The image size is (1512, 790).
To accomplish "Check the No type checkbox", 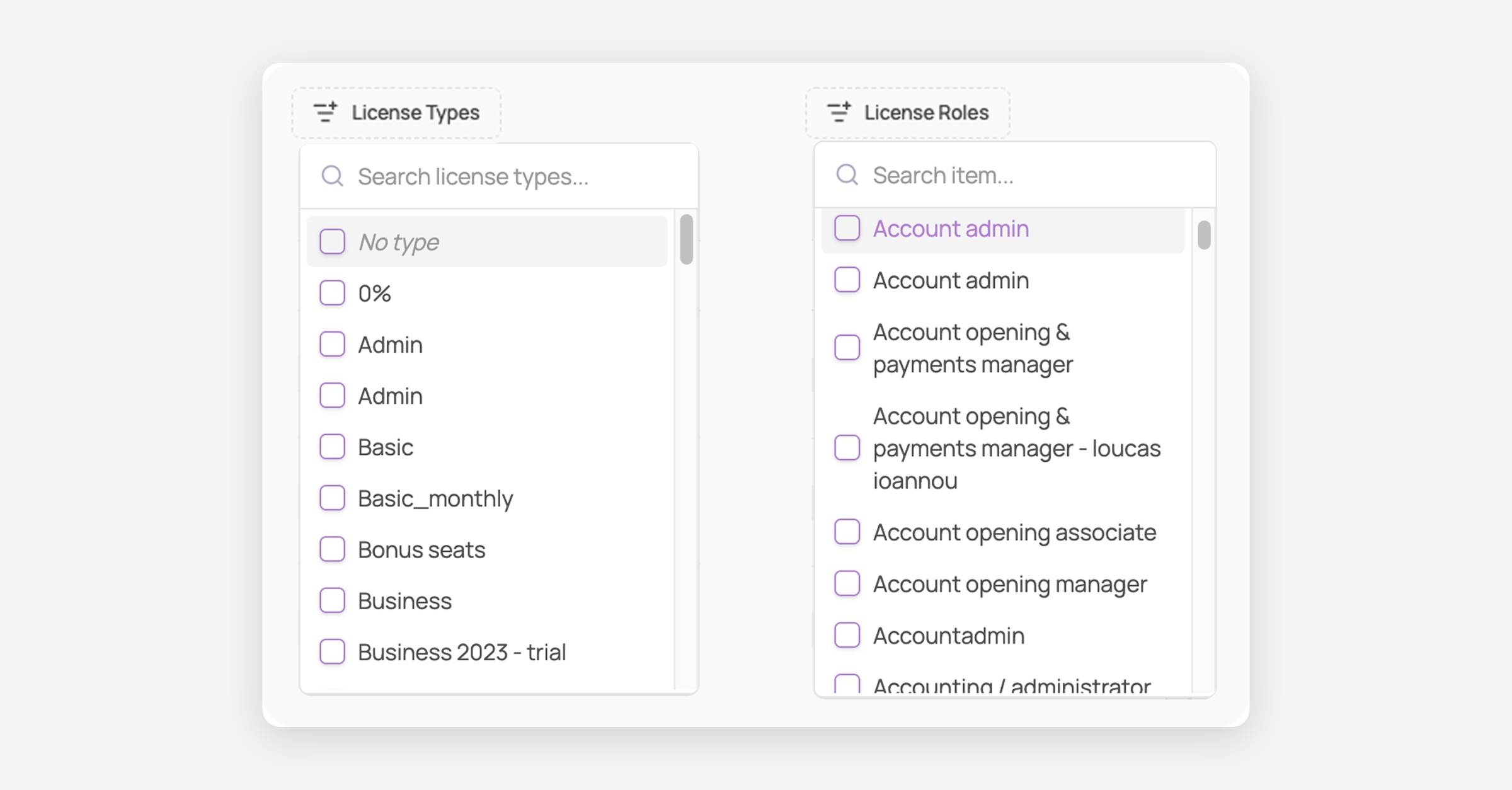I will tap(332, 241).
